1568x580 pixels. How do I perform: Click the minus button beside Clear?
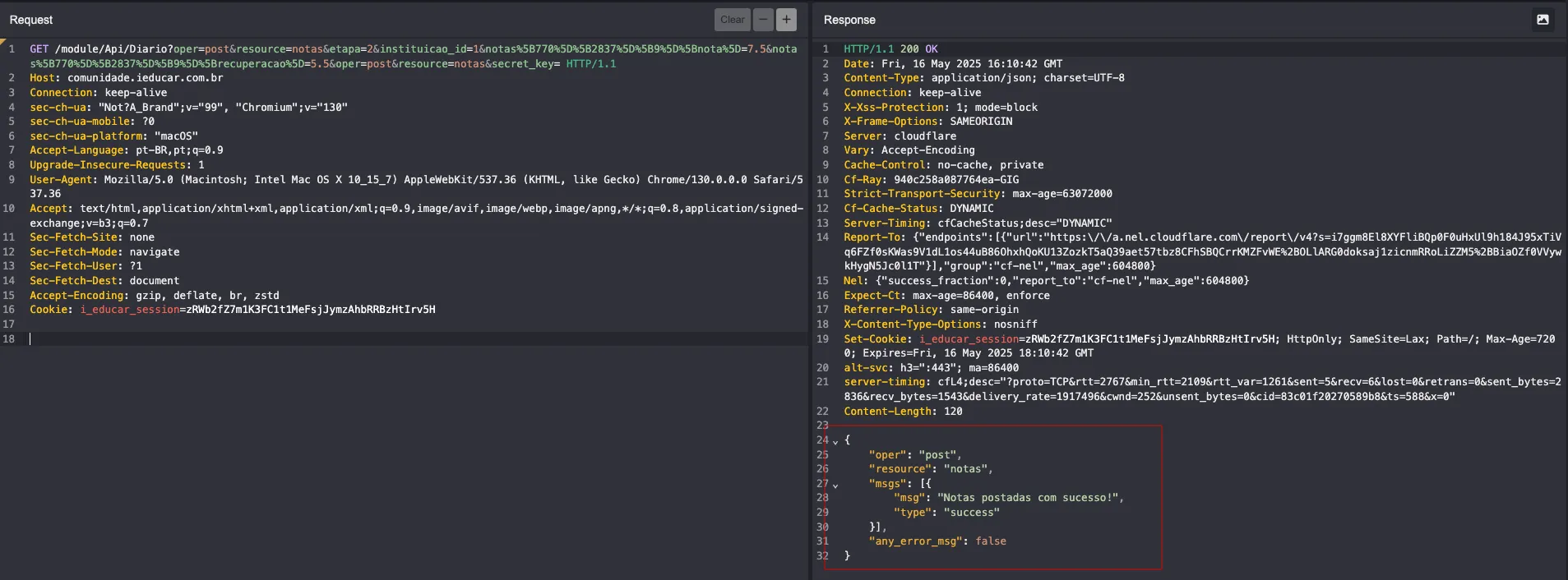[763, 20]
